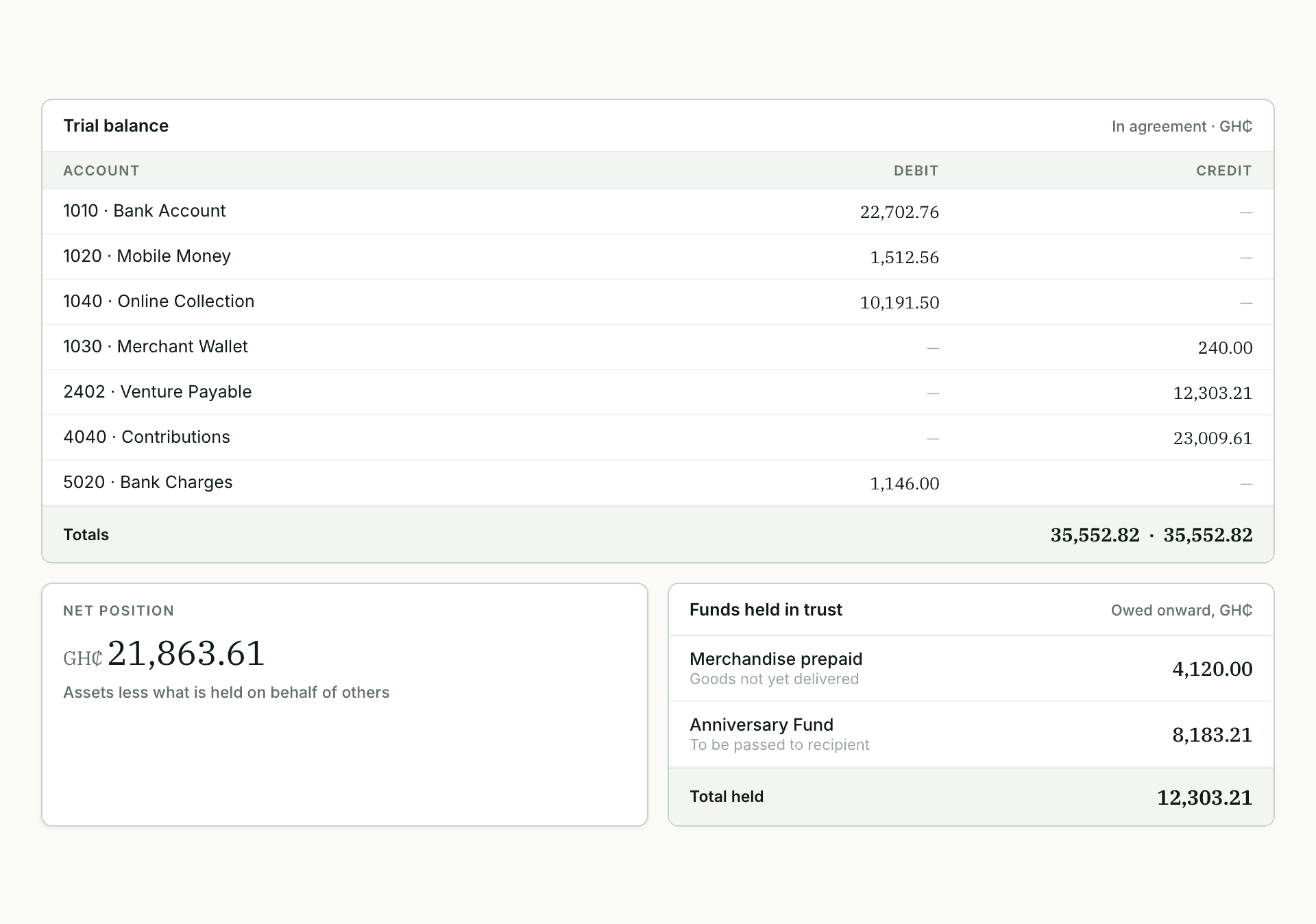Viewport: 1316px width, 924px height.
Task: Click the CREDIT column header
Action: (x=1224, y=171)
